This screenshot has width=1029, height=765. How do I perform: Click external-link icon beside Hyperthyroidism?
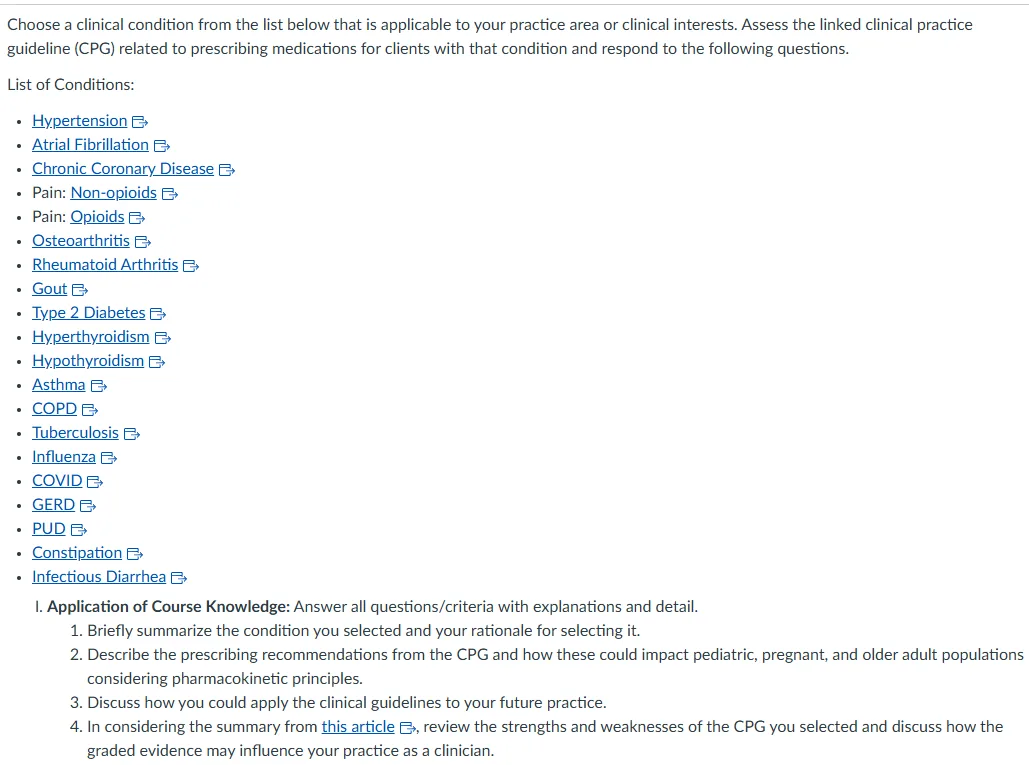point(163,338)
